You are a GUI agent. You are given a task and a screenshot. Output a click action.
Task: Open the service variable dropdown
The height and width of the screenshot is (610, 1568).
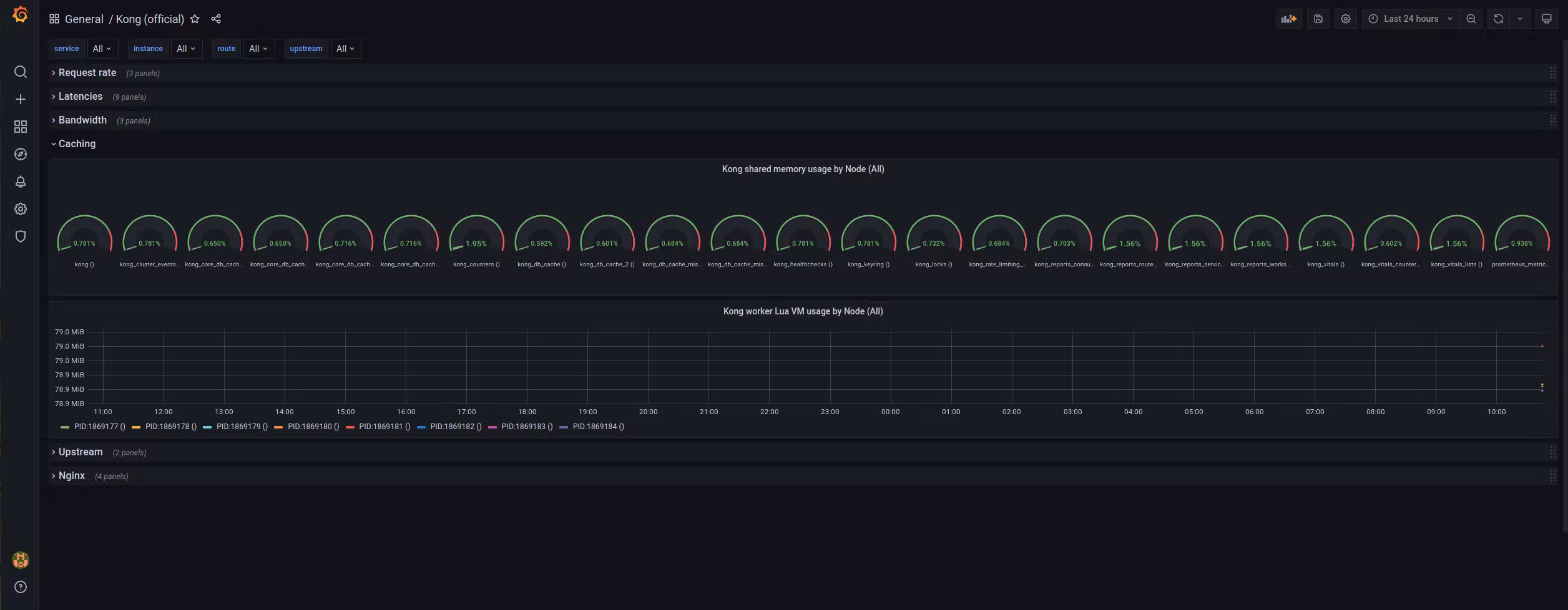point(102,49)
